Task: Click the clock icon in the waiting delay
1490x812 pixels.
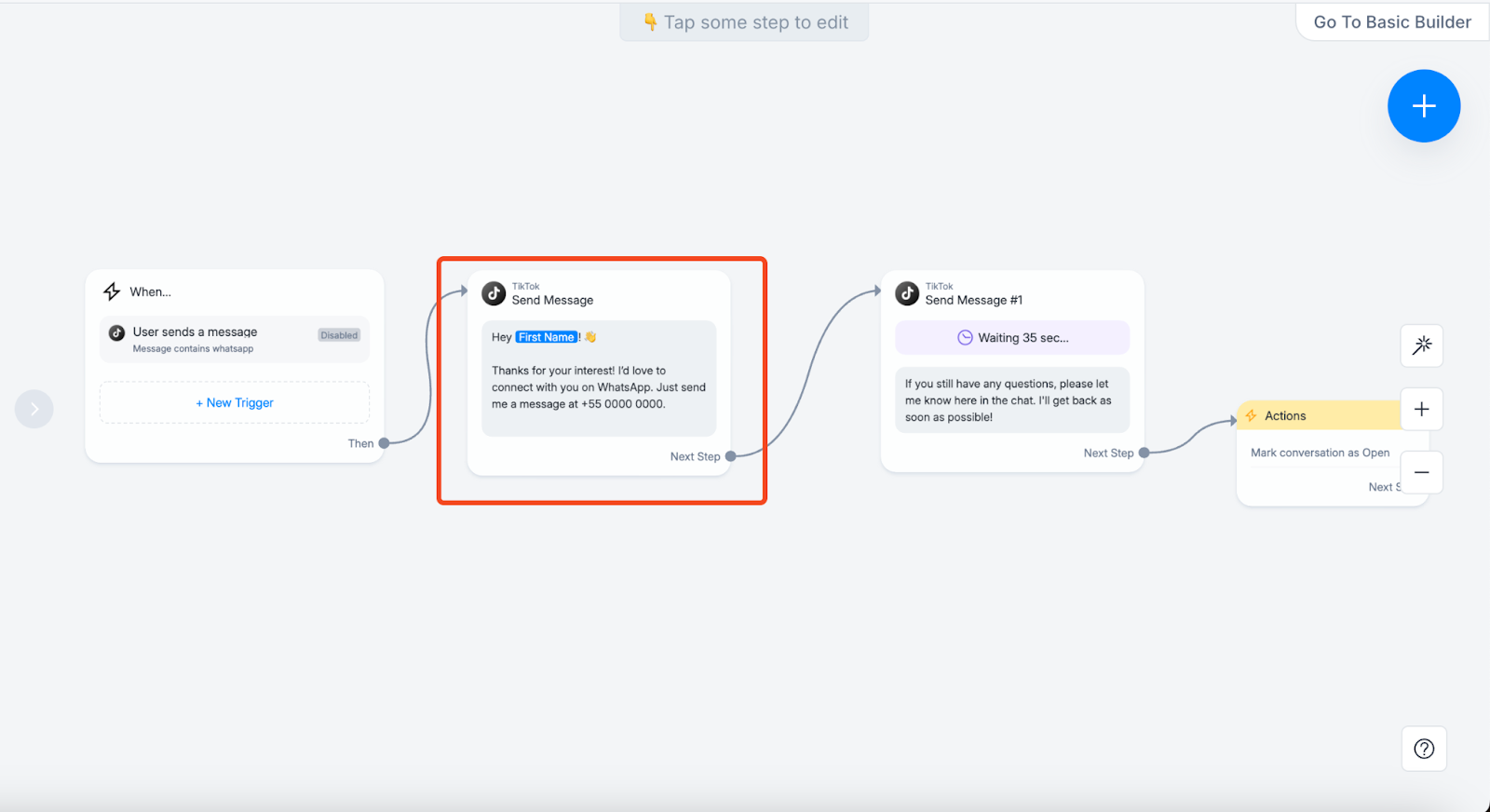Action: click(x=965, y=338)
